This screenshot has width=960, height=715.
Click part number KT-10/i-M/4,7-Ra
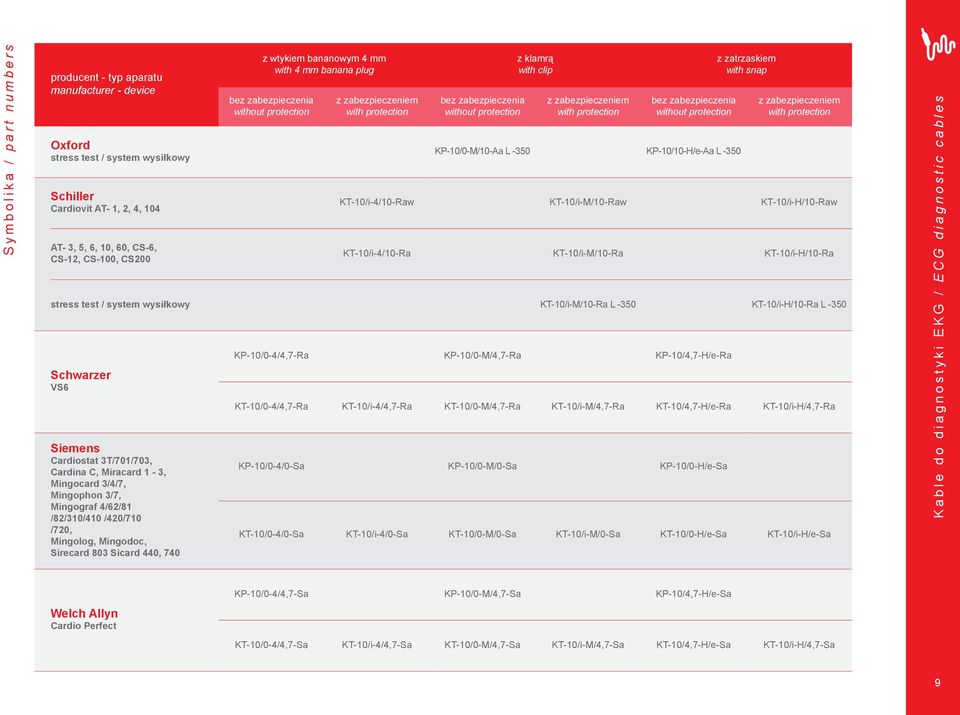[x=588, y=406]
